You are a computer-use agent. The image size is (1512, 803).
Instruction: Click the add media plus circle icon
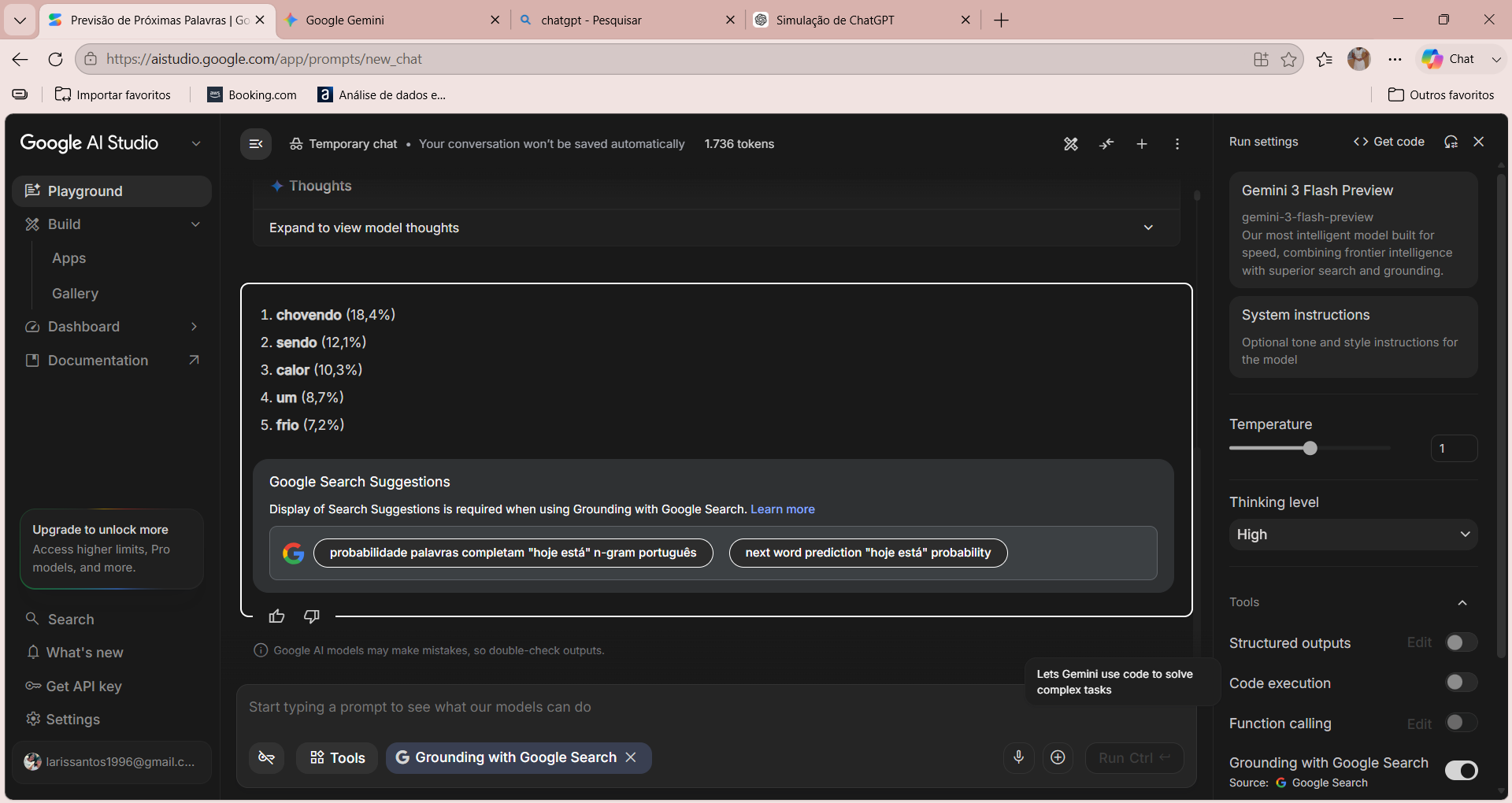[x=1058, y=757]
